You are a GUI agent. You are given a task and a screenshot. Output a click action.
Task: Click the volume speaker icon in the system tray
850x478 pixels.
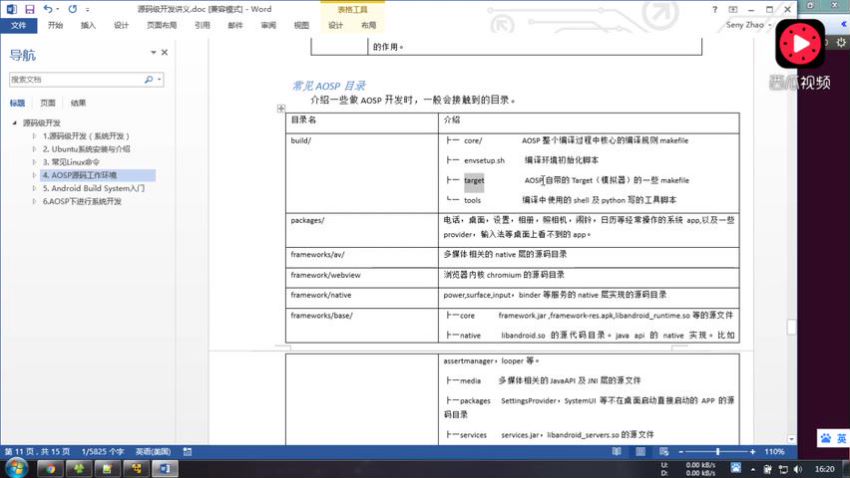[797, 469]
